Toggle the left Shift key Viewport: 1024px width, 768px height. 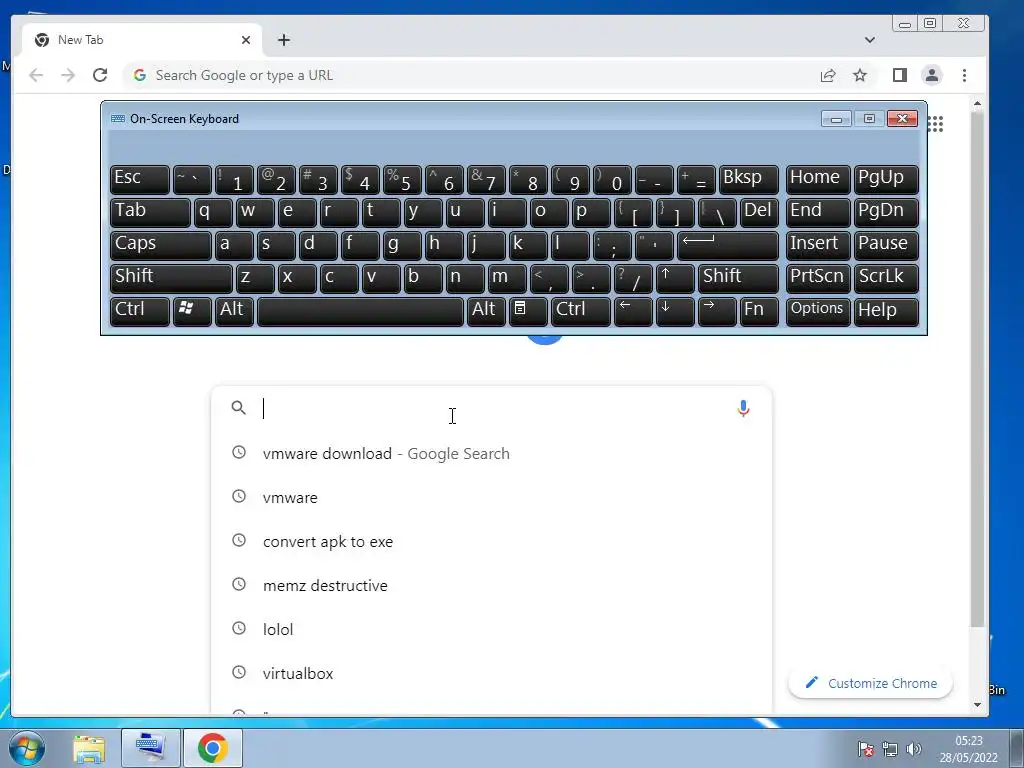coord(171,278)
